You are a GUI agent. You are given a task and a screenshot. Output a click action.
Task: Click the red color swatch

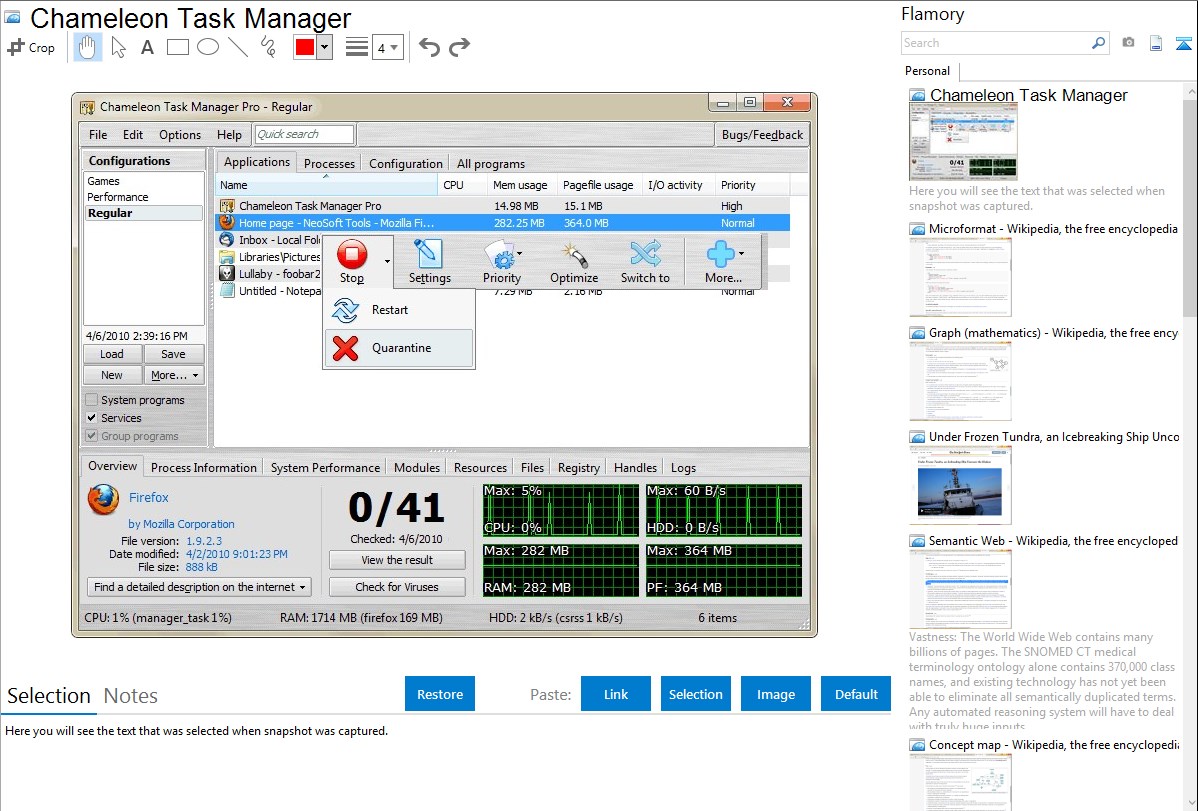(x=305, y=47)
